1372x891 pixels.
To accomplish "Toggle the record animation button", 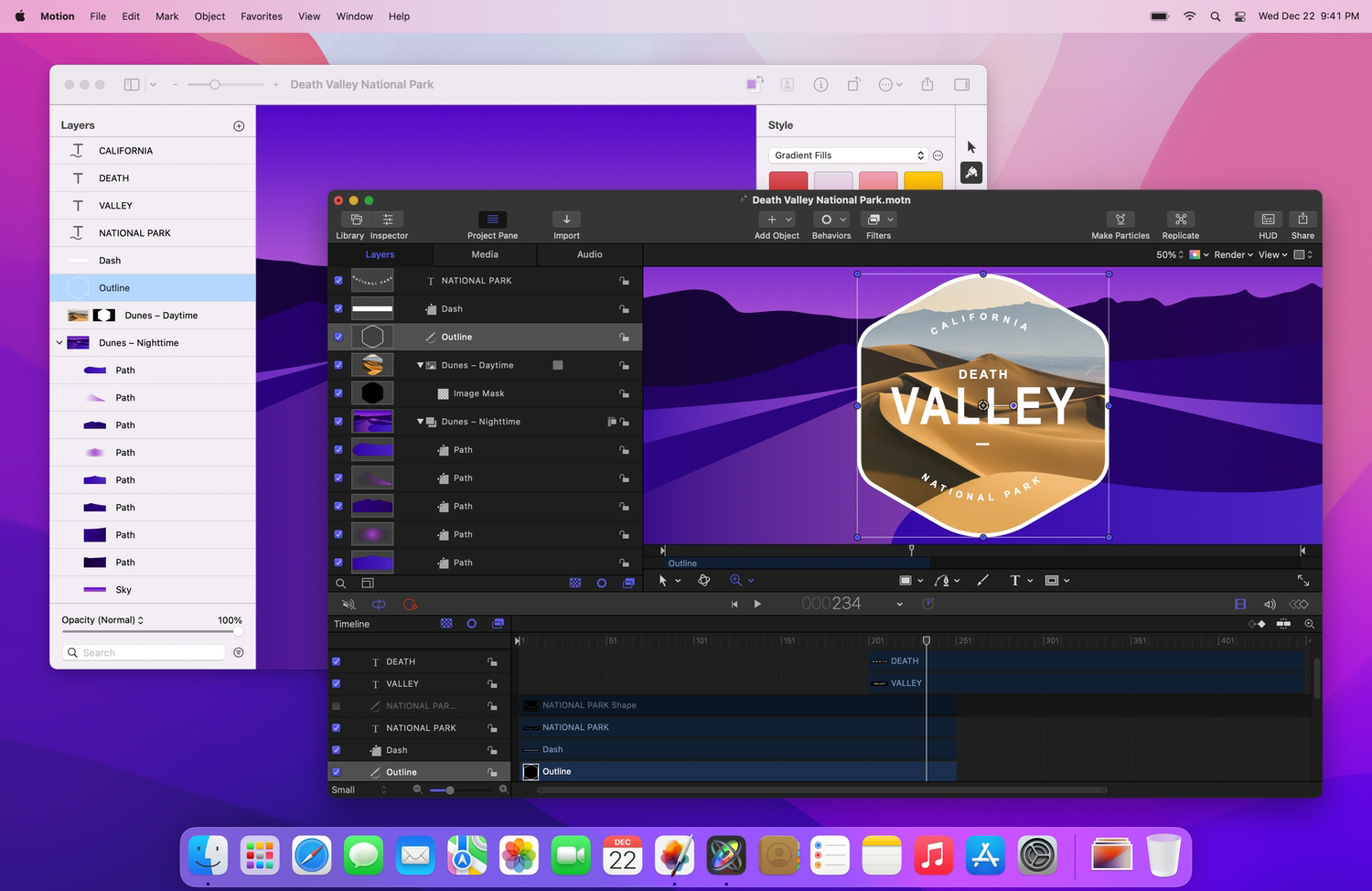I will [410, 604].
